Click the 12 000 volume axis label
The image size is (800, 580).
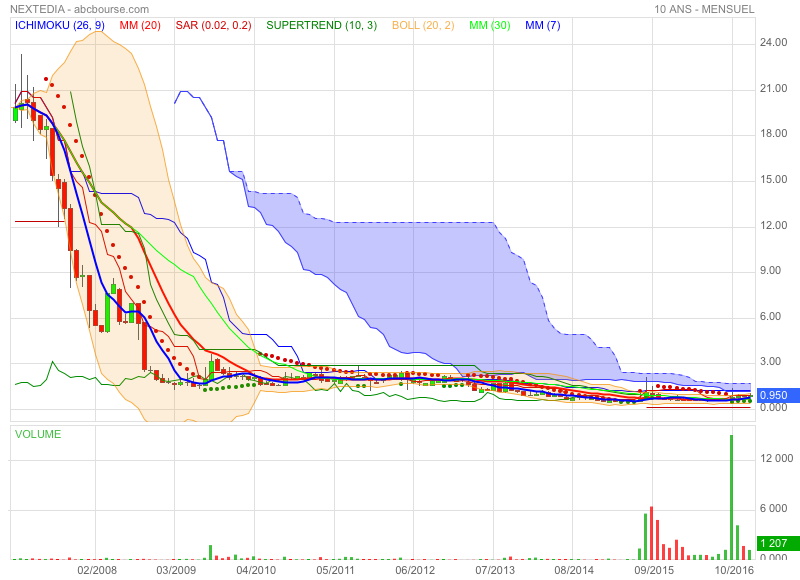pyautogui.click(x=777, y=458)
